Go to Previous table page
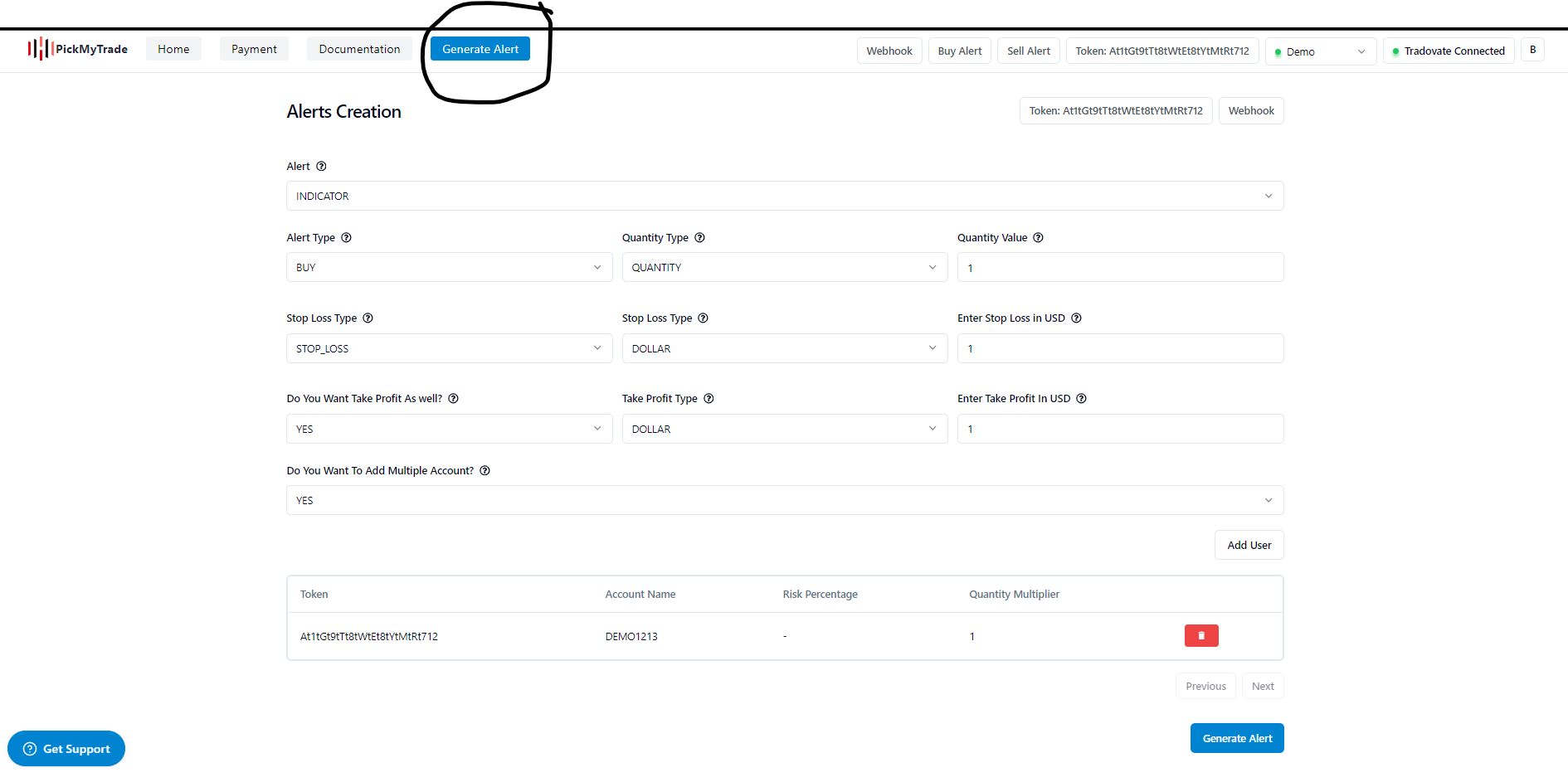This screenshot has width=1568, height=782. (1205, 686)
